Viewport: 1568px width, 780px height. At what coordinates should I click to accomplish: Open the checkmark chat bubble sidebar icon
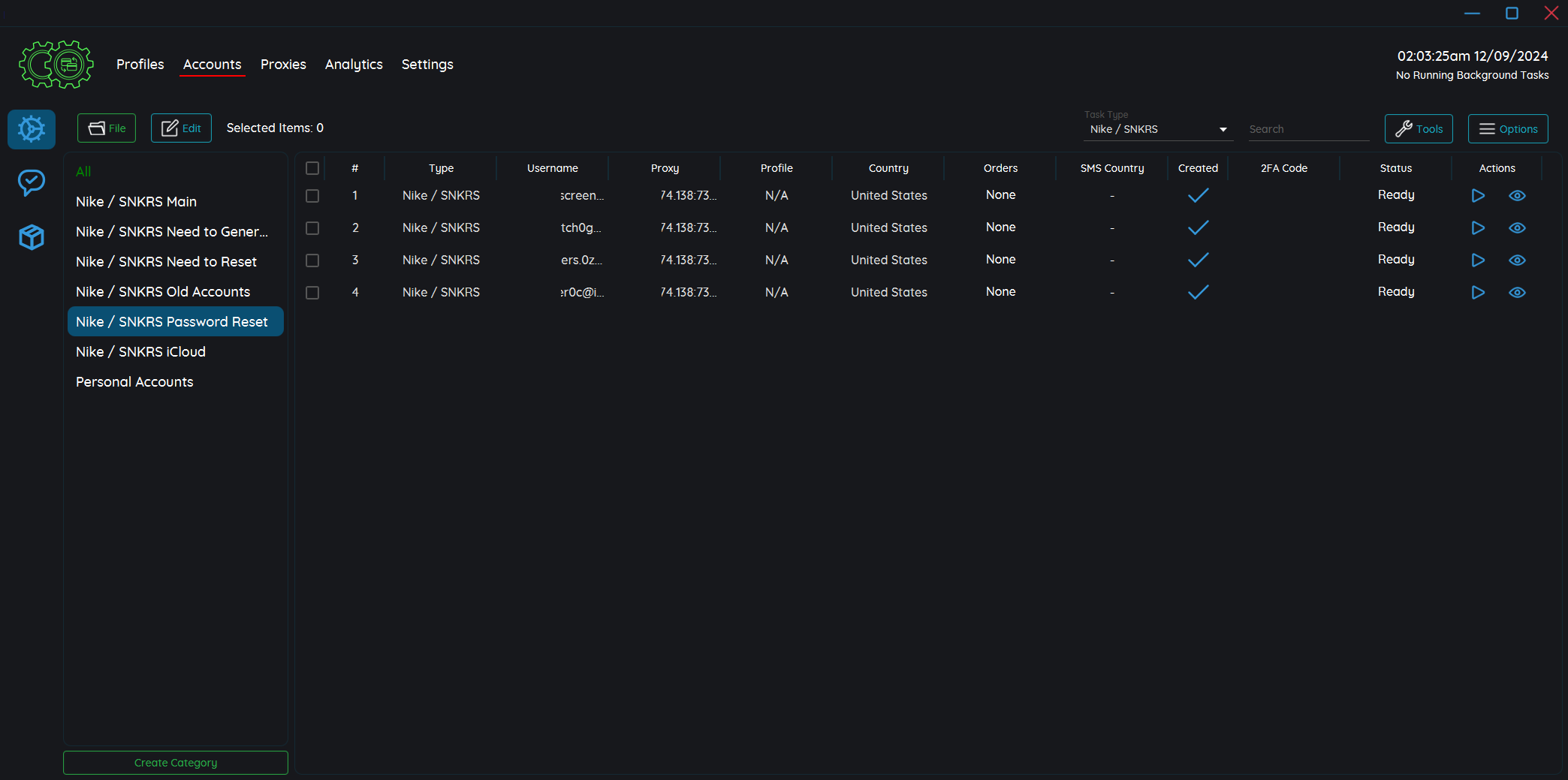[x=32, y=182]
